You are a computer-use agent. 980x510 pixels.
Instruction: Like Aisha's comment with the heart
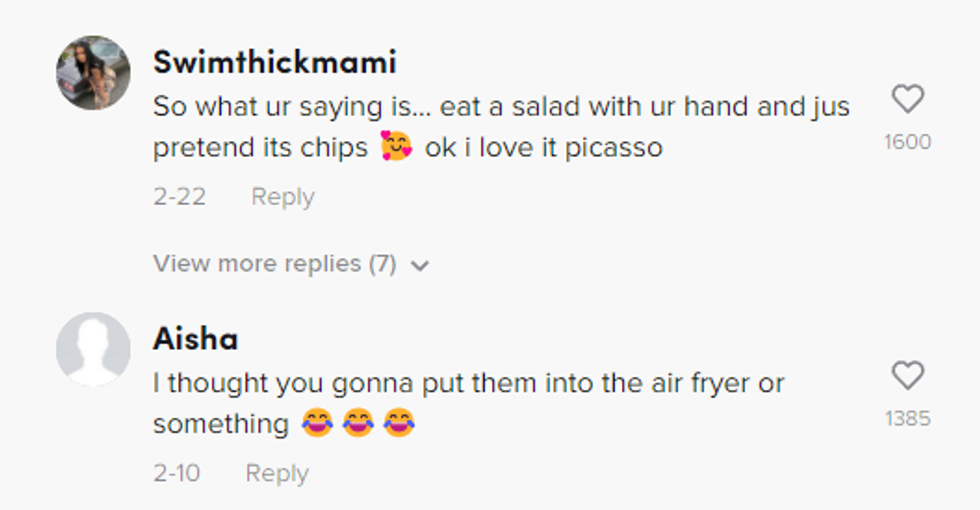(x=907, y=376)
